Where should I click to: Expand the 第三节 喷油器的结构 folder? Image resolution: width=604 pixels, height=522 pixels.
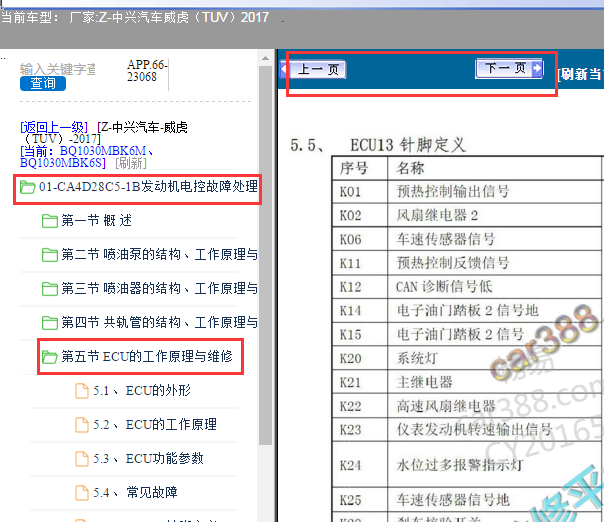[159, 288]
